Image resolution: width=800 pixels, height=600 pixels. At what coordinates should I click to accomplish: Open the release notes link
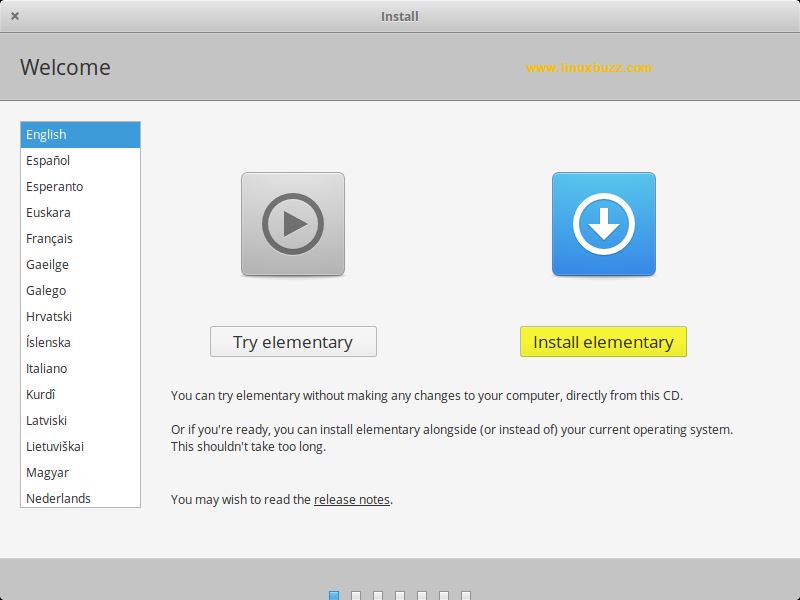point(352,499)
